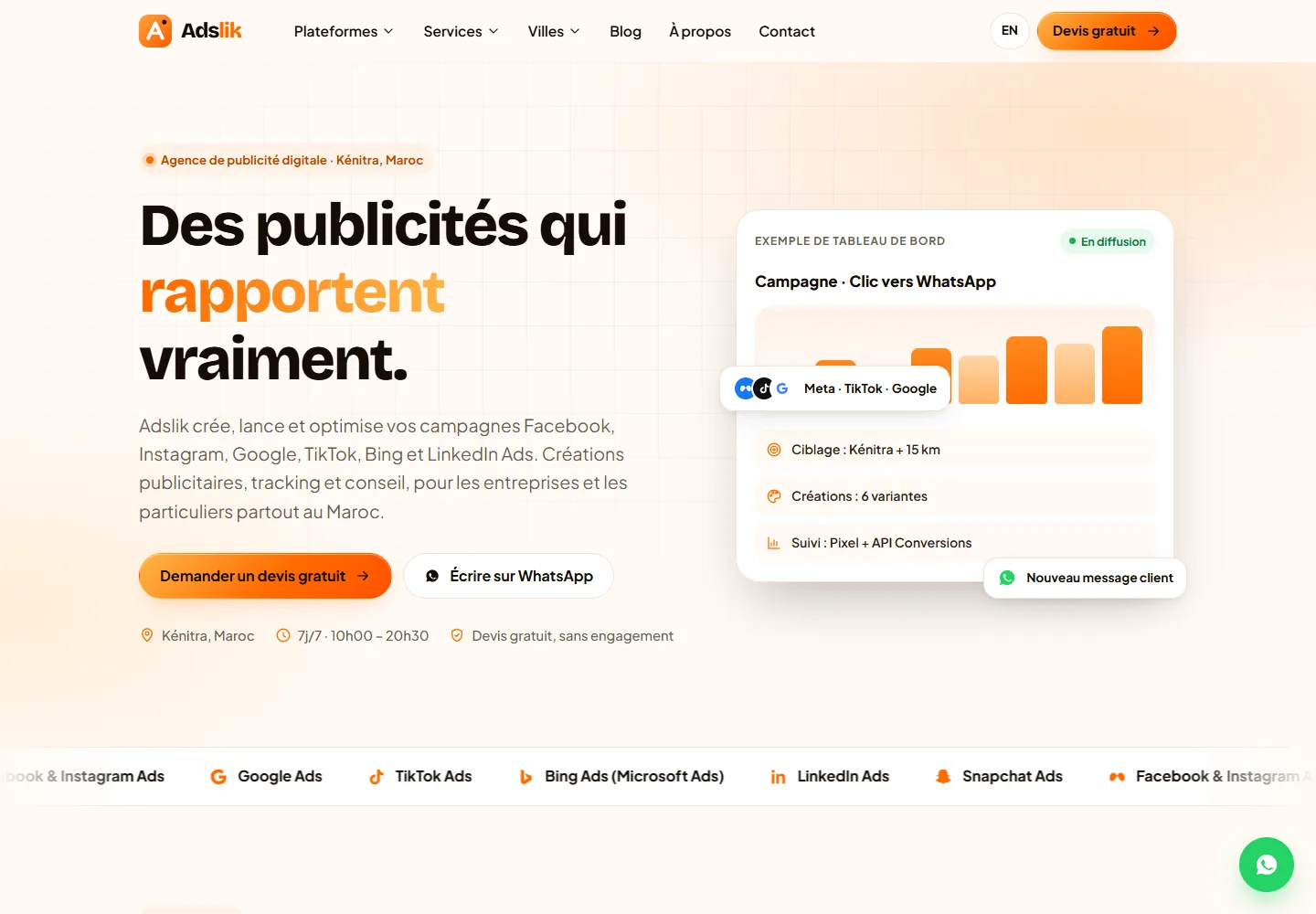The height and width of the screenshot is (914, 1316).
Task: Click WhatsApp icon in Nouveau message client
Action: click(x=1007, y=578)
